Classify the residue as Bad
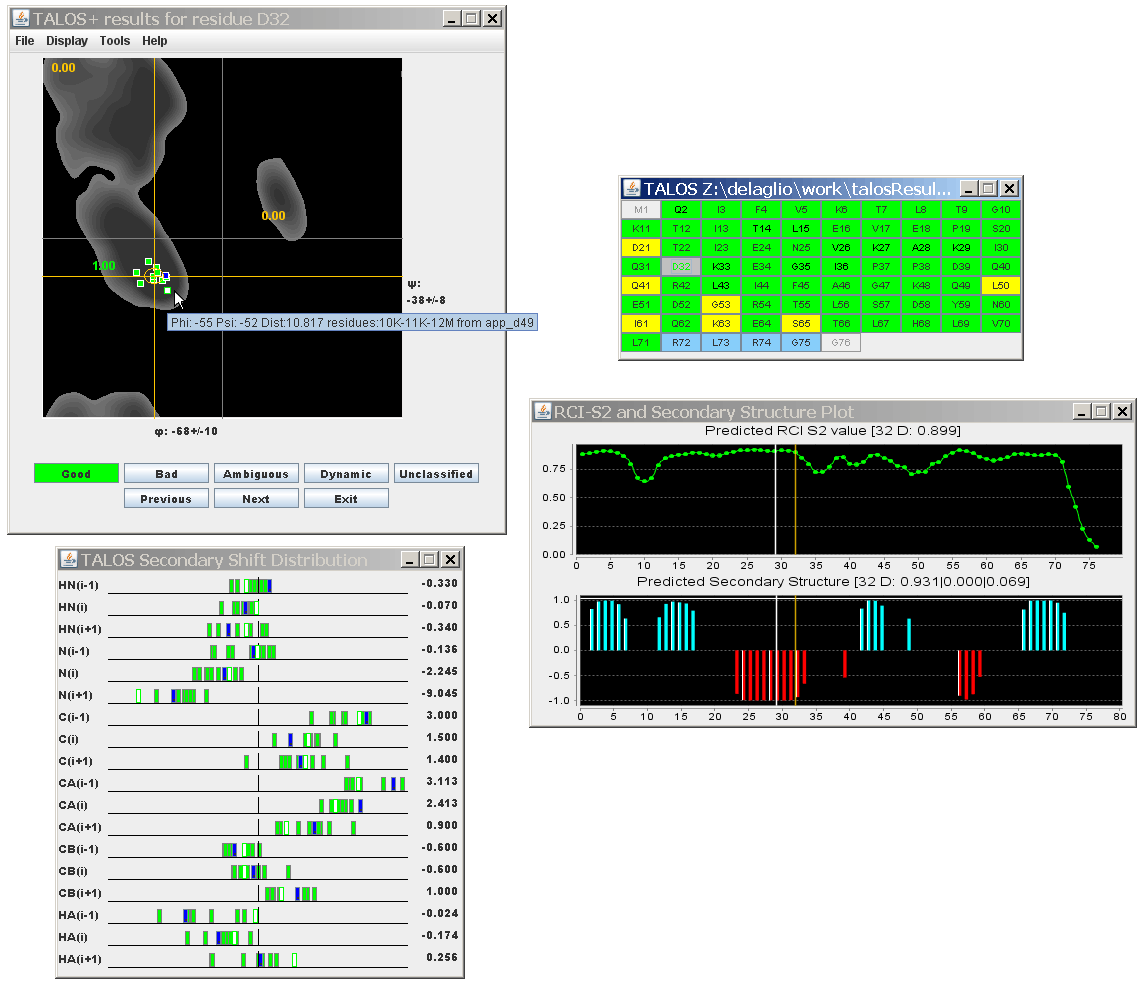 (x=166, y=474)
